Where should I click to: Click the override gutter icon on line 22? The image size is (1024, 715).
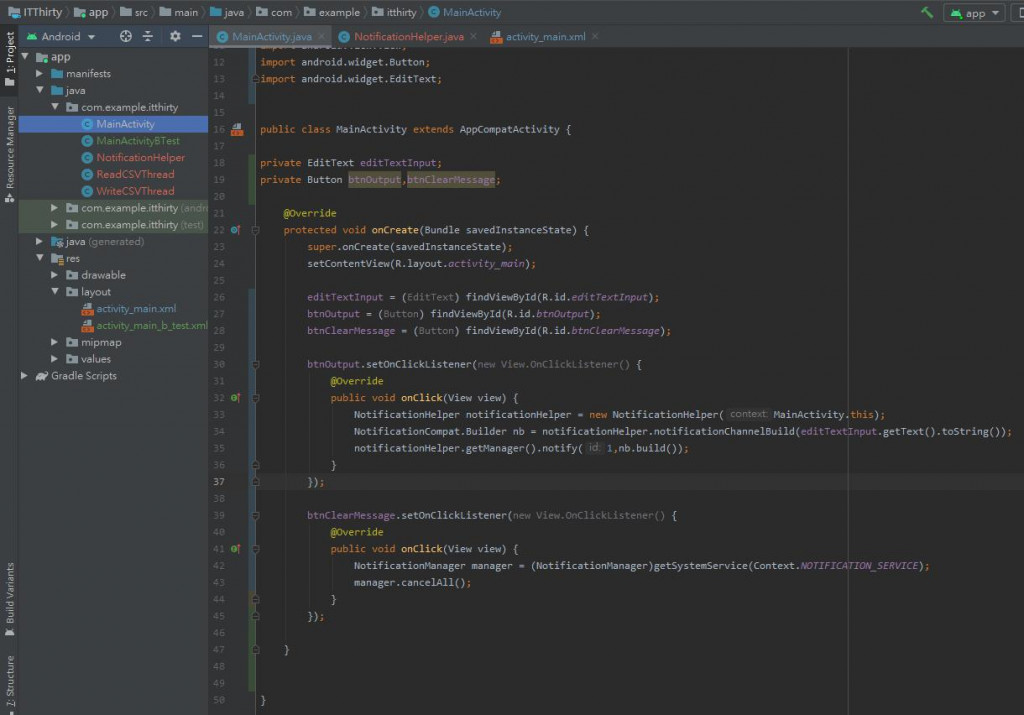click(x=236, y=230)
